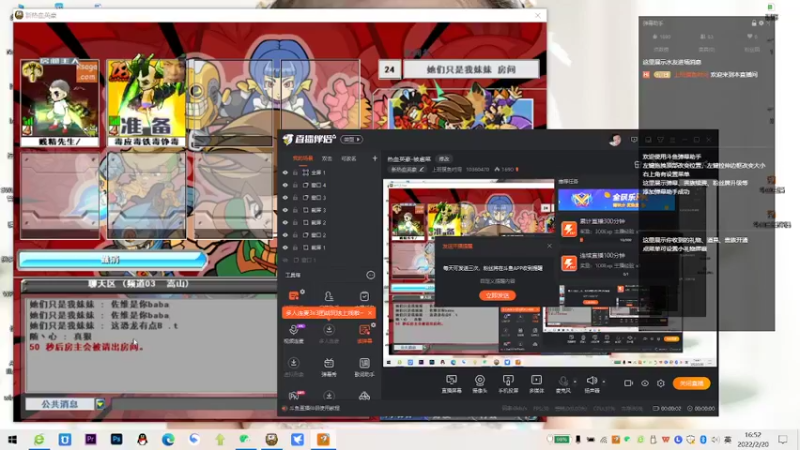Select the 窗口 4 source row
Viewport: 800px width, 450px height.
[330, 185]
